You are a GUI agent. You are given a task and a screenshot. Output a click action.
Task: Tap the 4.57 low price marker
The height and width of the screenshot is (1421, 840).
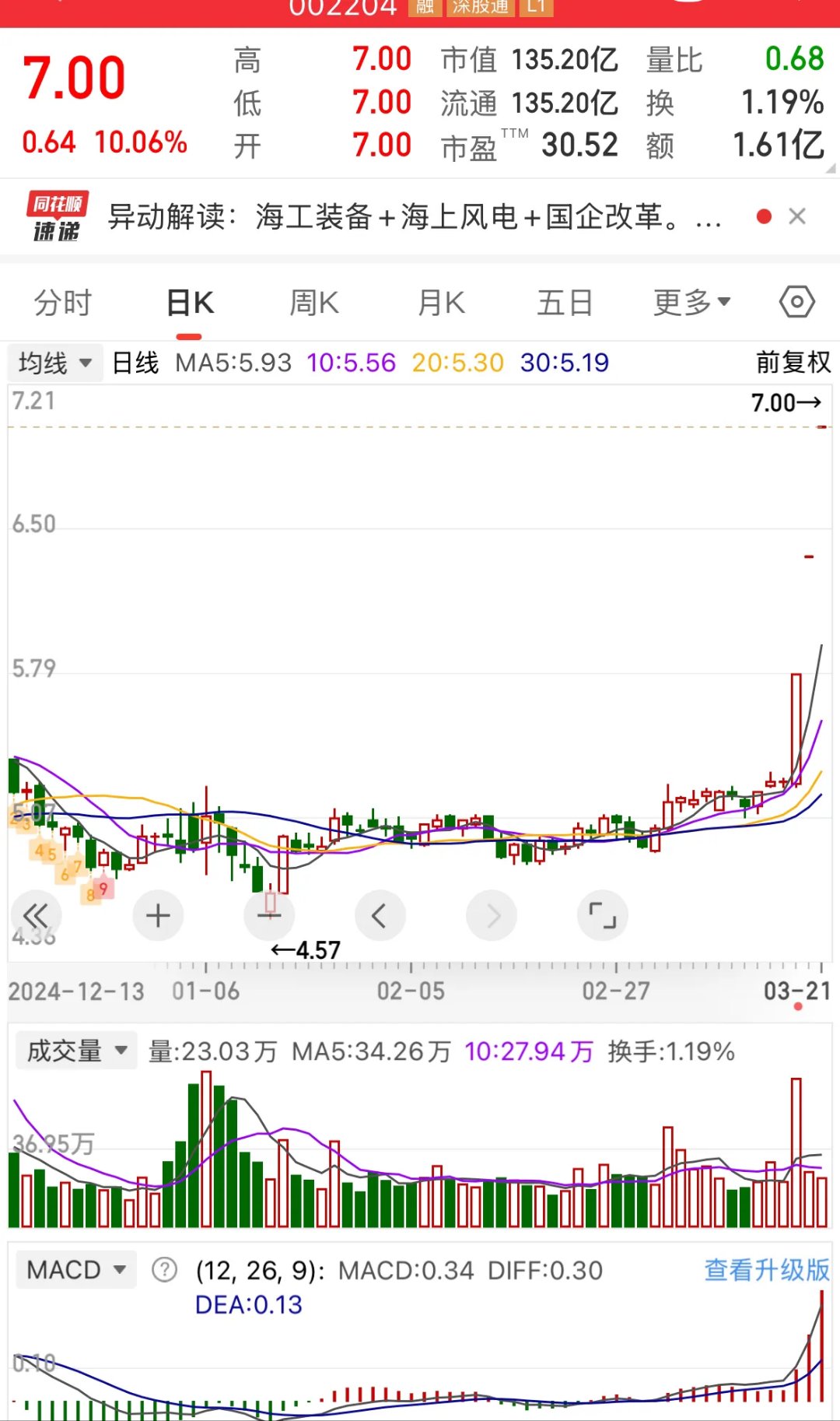[x=306, y=950]
